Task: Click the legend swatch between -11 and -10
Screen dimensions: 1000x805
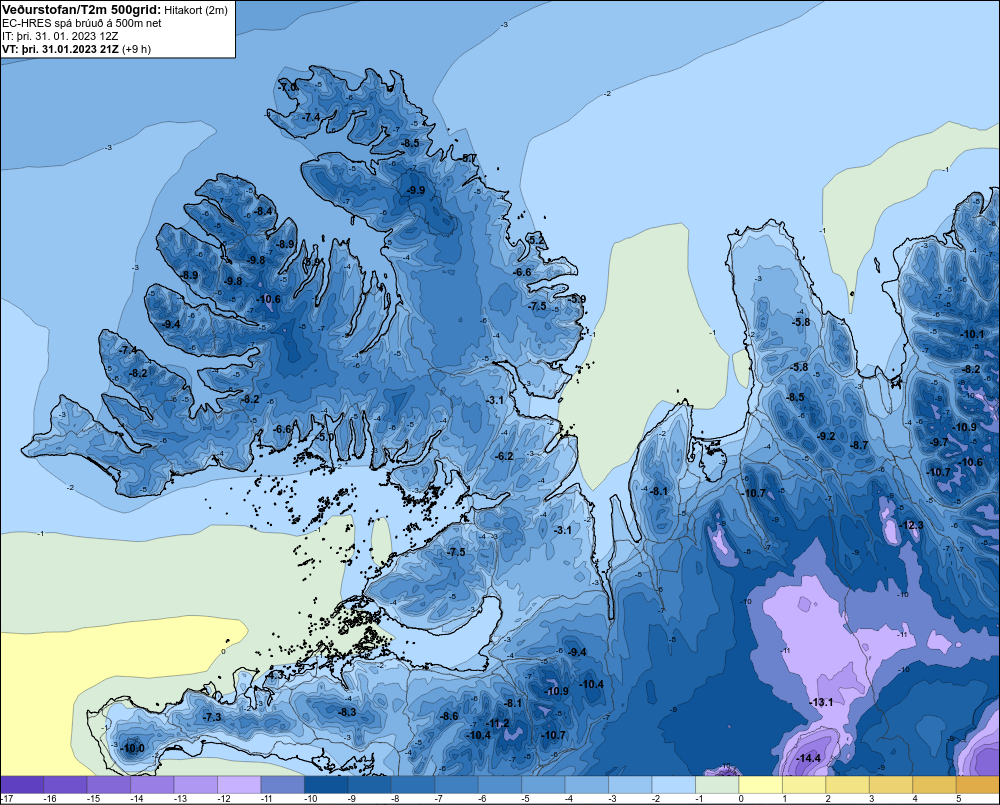Action: point(283,785)
